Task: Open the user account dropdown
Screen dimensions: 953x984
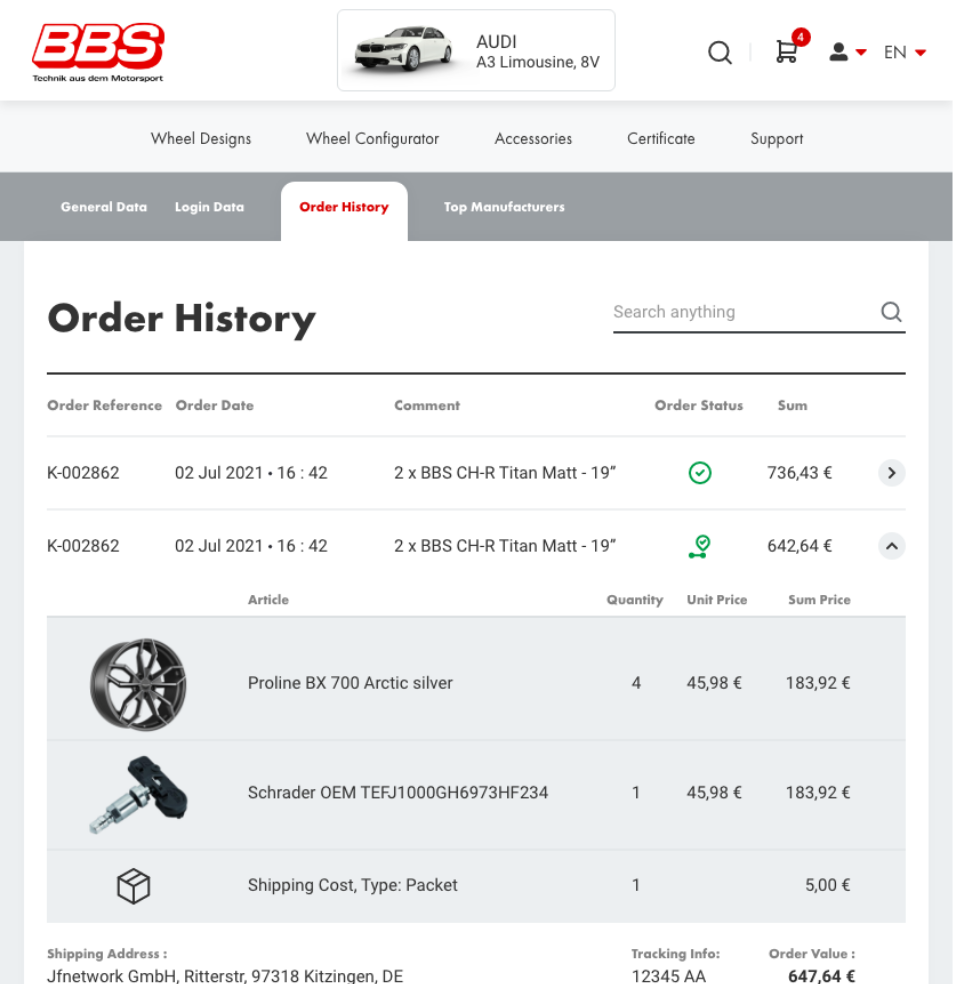Action: 848,52
